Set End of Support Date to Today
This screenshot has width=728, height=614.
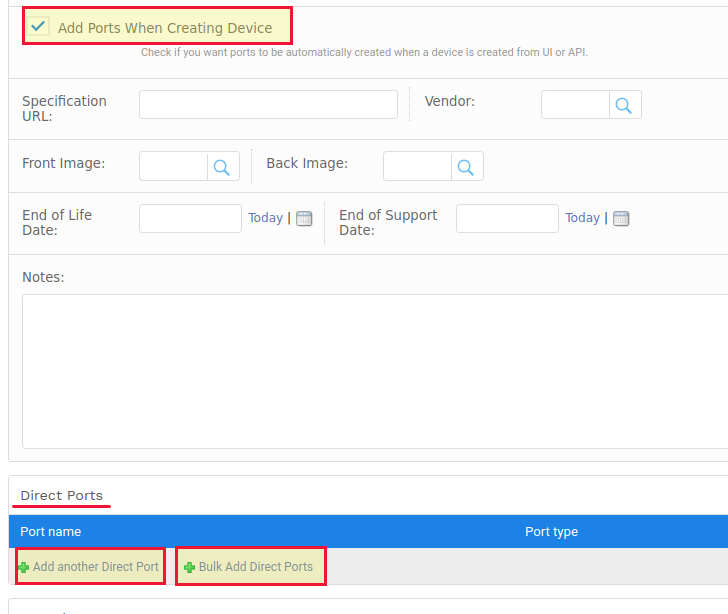[582, 217]
